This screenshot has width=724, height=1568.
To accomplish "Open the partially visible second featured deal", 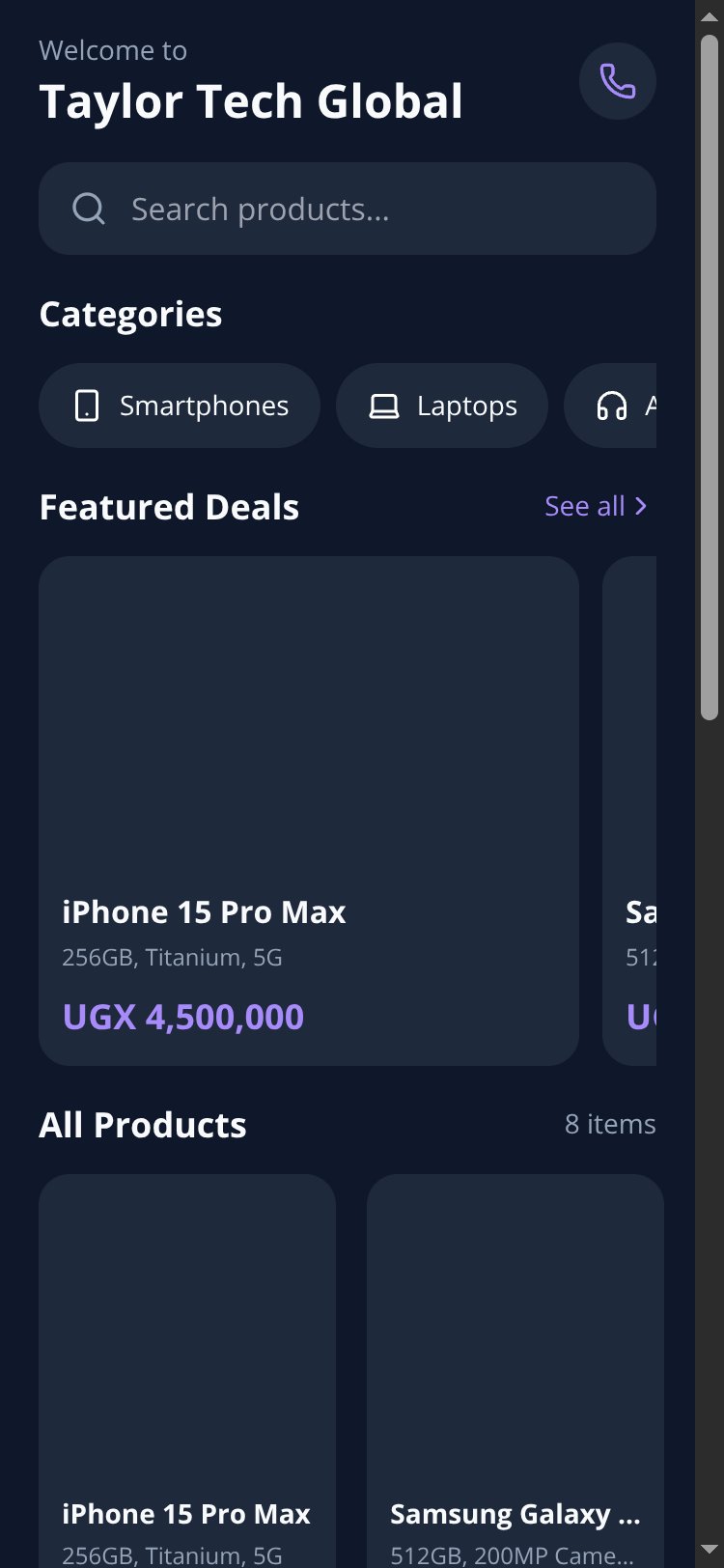I will click(x=629, y=811).
